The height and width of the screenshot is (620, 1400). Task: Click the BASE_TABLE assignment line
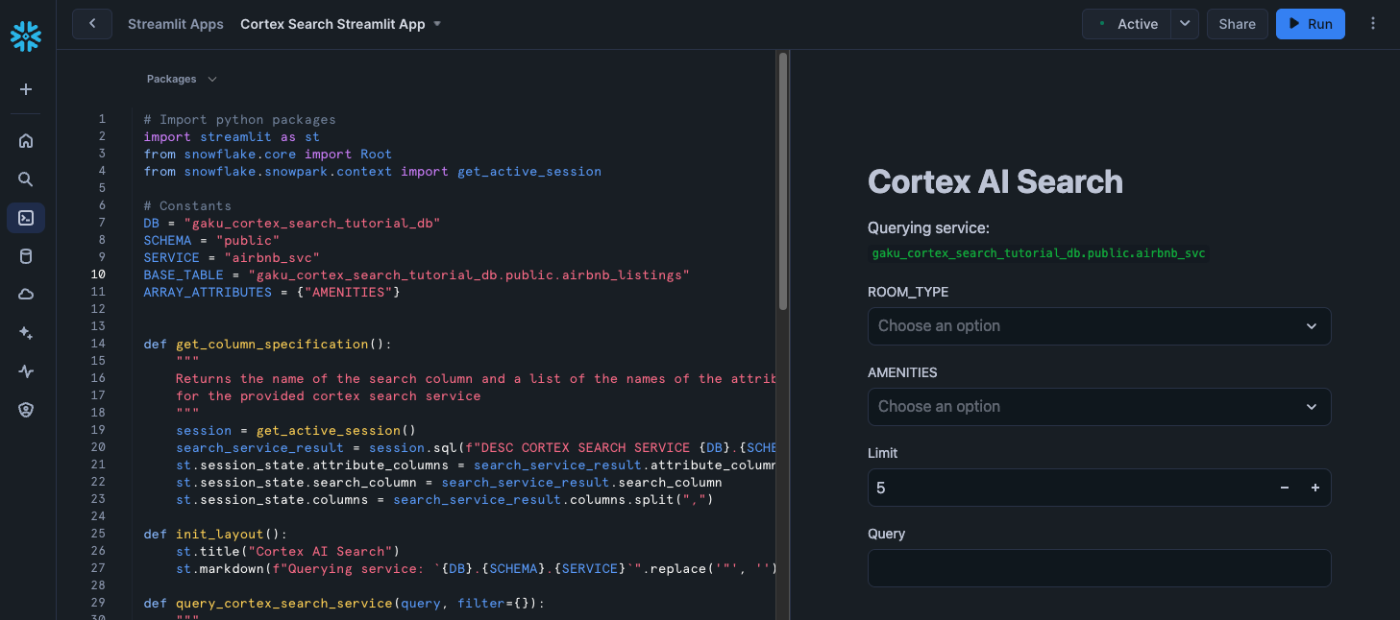tap(416, 274)
